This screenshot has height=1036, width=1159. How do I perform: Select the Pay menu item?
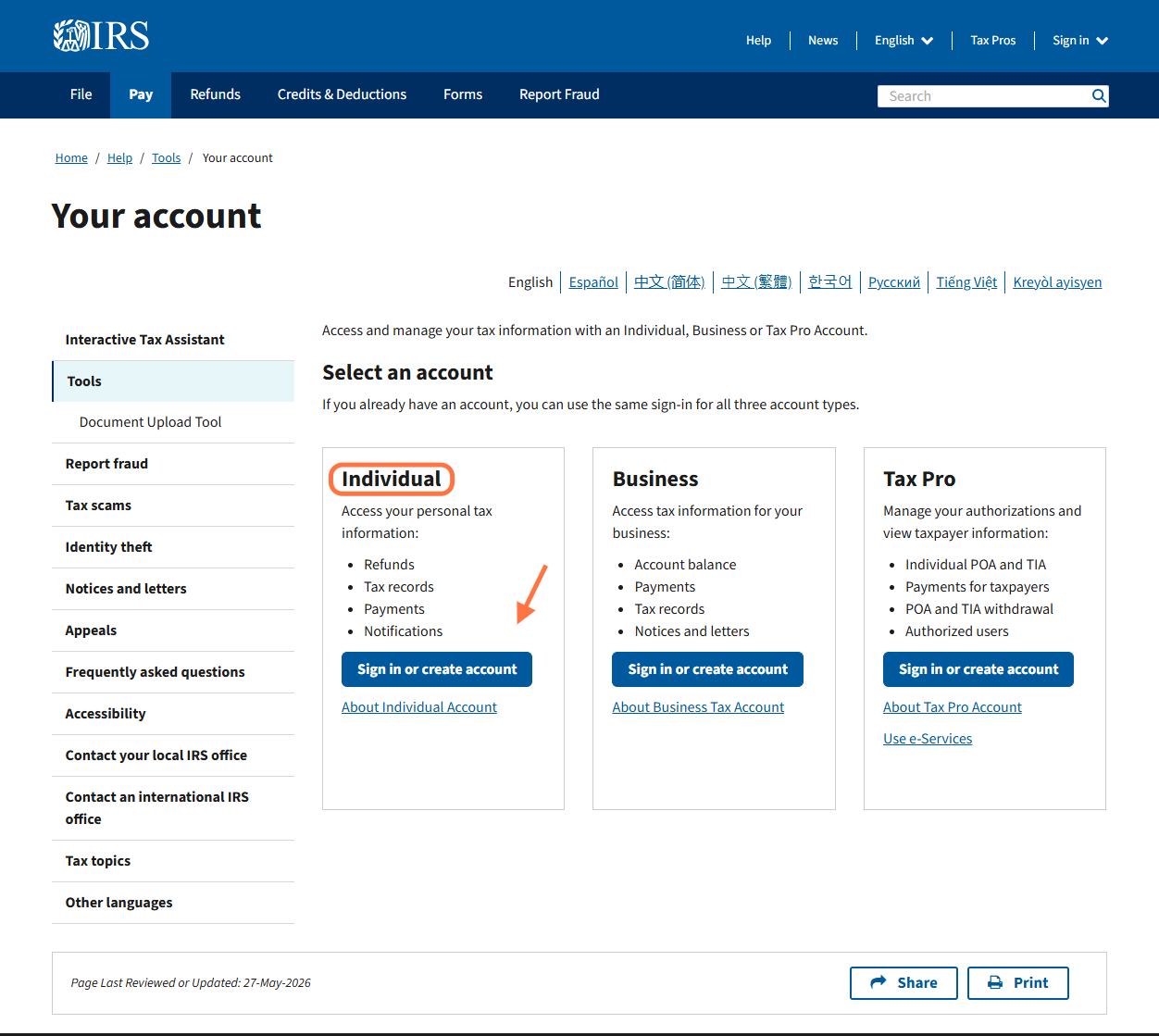click(x=141, y=94)
